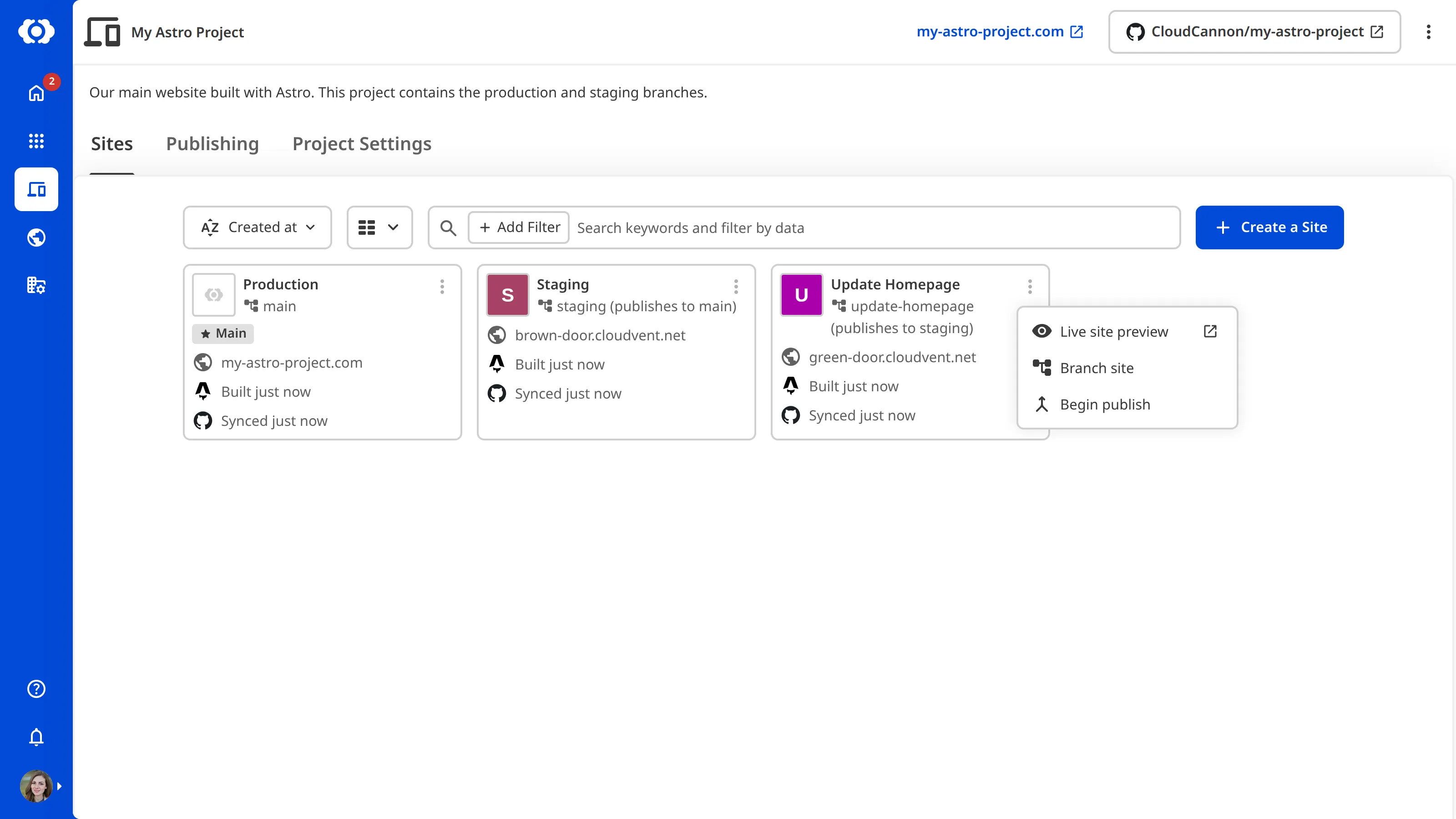Open the Staging site title

click(563, 284)
